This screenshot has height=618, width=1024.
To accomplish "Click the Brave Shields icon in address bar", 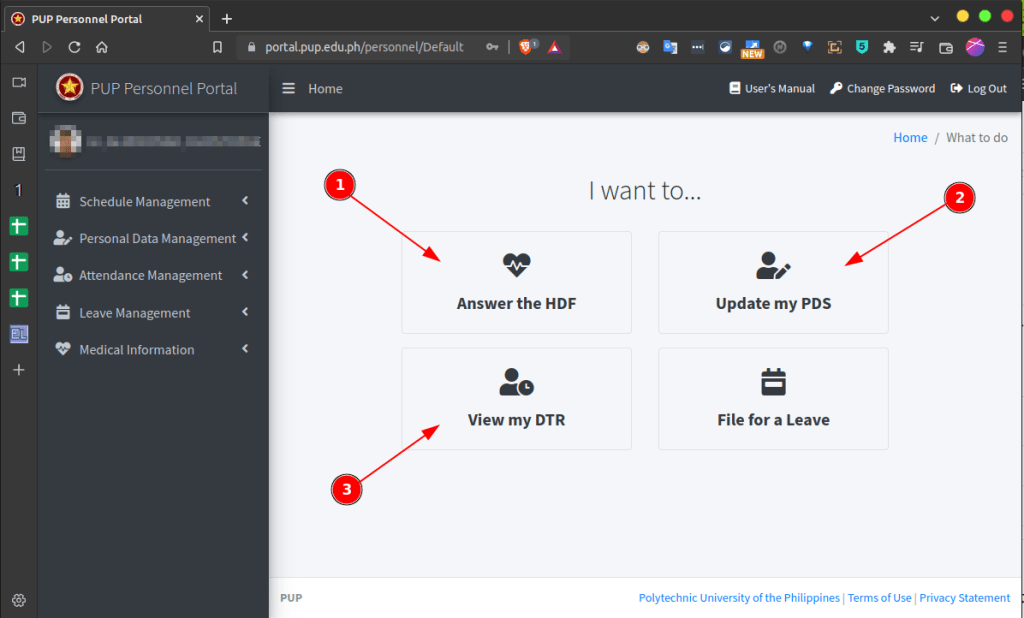I will coord(527,47).
